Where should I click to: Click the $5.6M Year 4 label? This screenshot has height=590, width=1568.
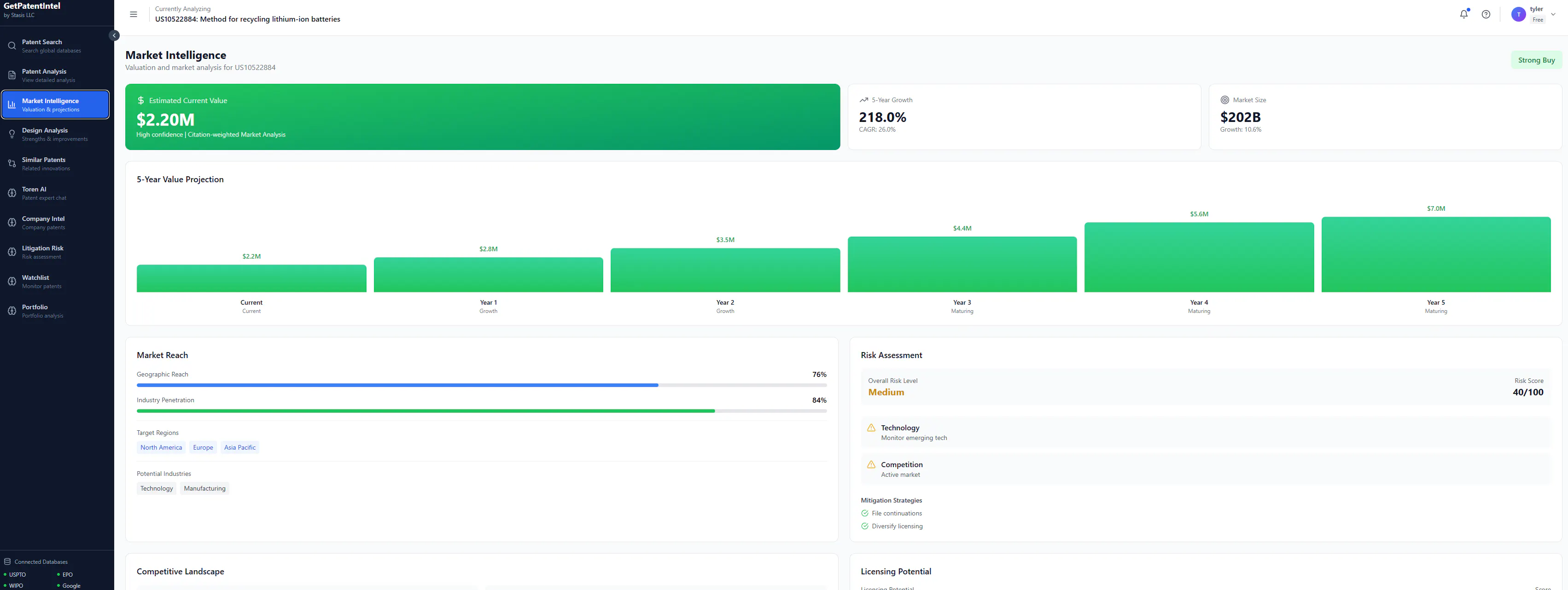[x=1199, y=214]
